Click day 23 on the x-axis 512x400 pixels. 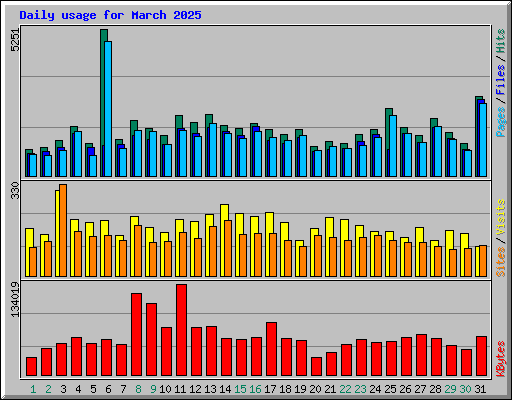[x=360, y=389]
